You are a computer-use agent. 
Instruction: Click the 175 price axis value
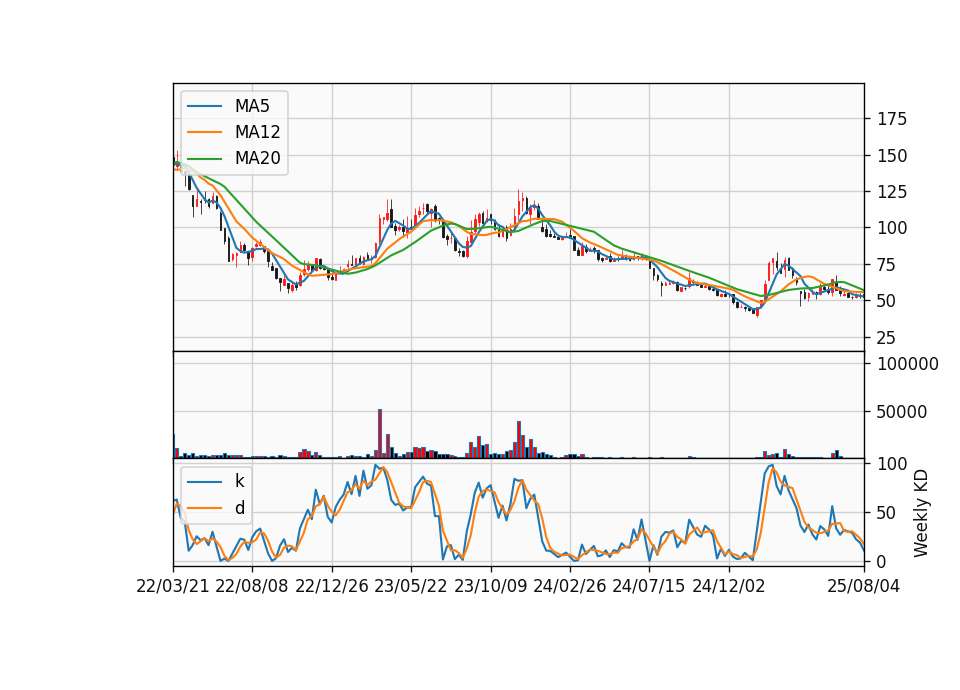coord(892,119)
